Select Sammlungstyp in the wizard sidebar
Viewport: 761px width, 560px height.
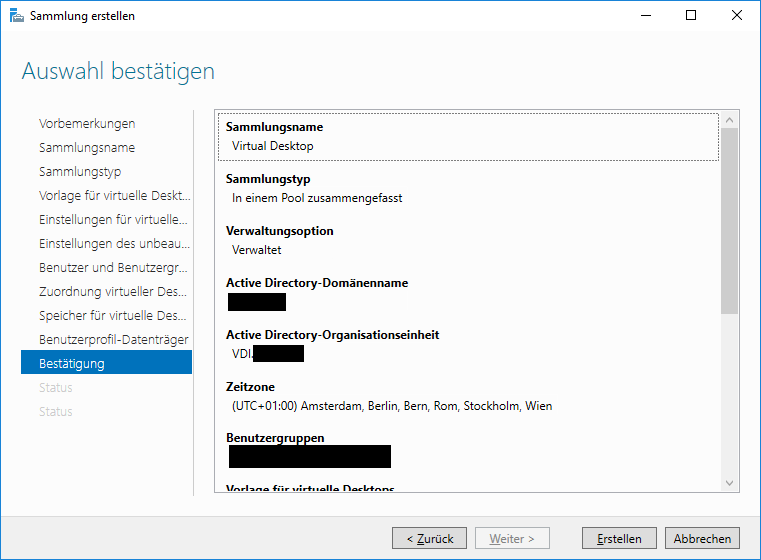coord(80,172)
